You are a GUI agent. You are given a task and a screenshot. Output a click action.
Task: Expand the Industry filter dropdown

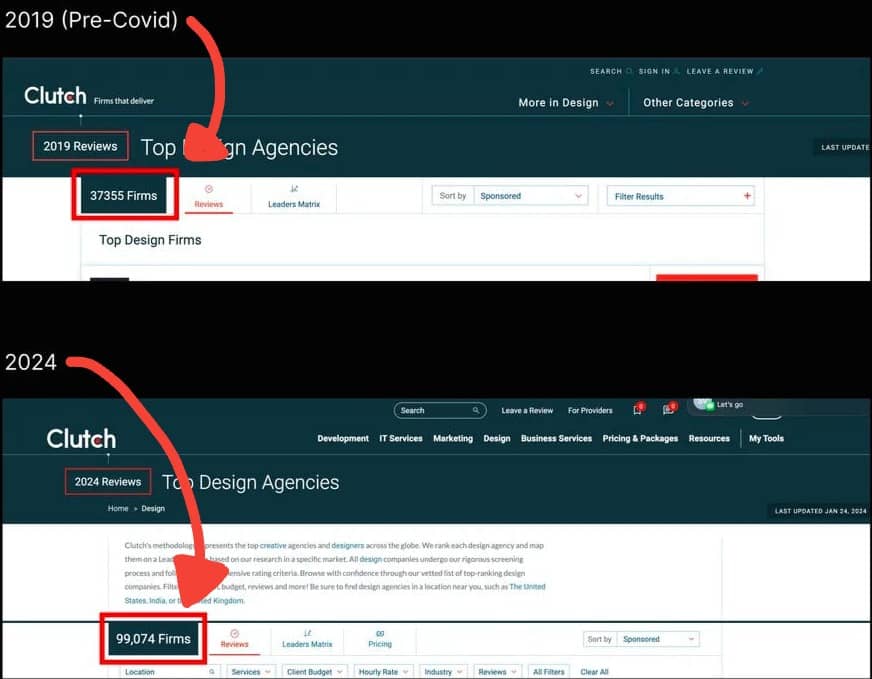pyautogui.click(x=443, y=672)
